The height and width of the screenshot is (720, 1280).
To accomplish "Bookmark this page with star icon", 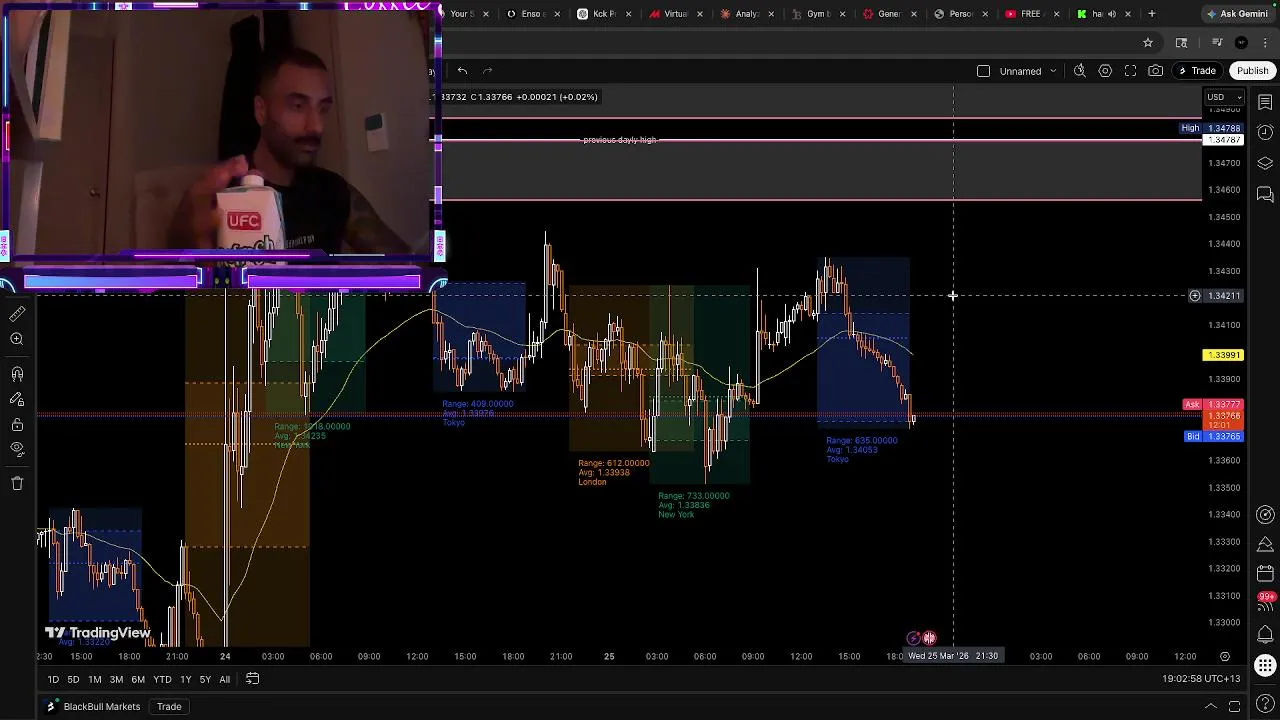I will pos(1148,43).
